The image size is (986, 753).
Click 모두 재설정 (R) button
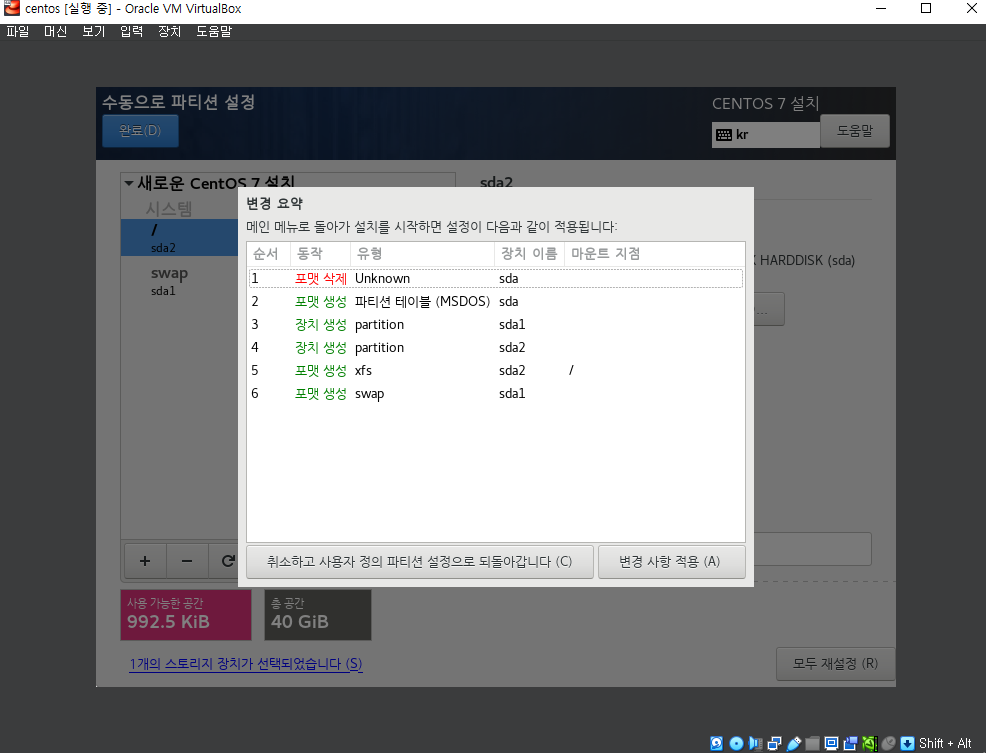pyautogui.click(x=835, y=664)
